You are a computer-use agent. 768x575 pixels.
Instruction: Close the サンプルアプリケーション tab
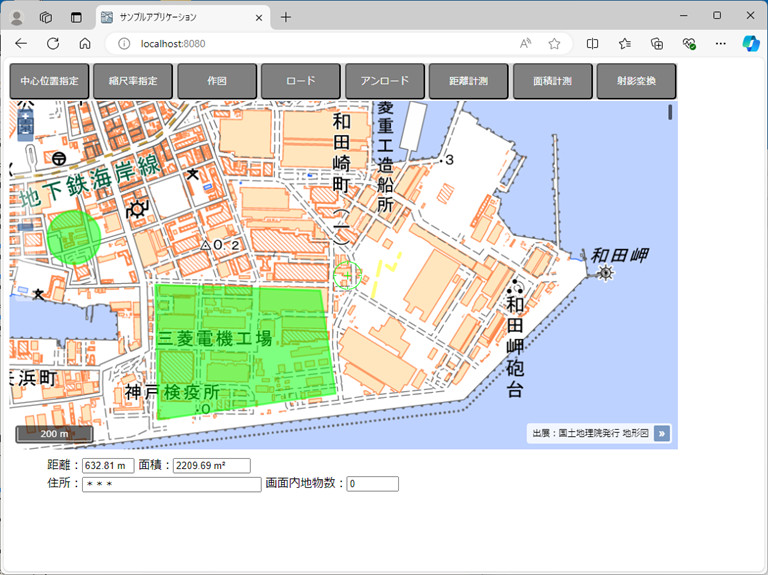click(x=259, y=18)
